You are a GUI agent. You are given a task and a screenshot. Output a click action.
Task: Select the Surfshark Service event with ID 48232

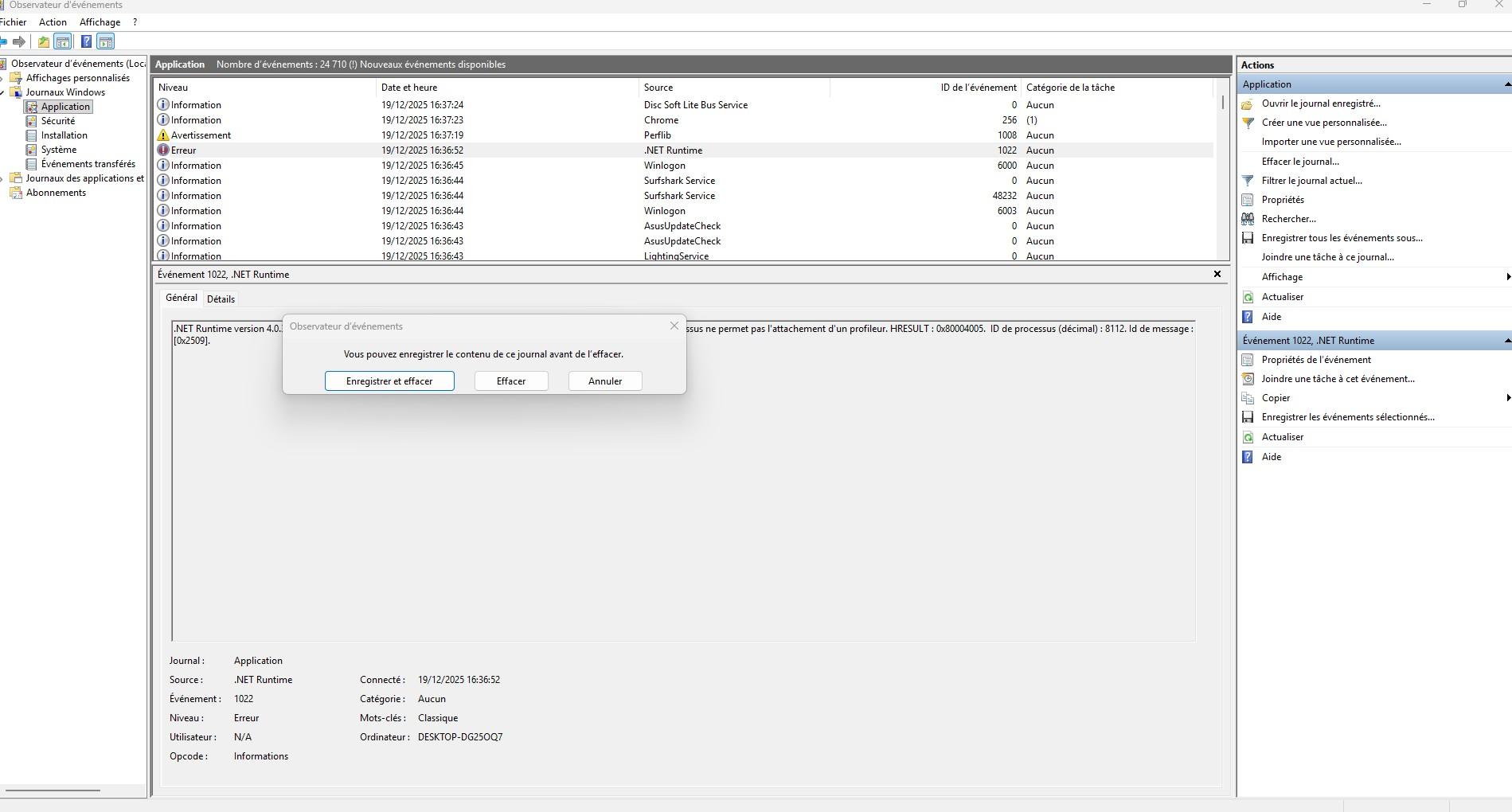click(685, 196)
